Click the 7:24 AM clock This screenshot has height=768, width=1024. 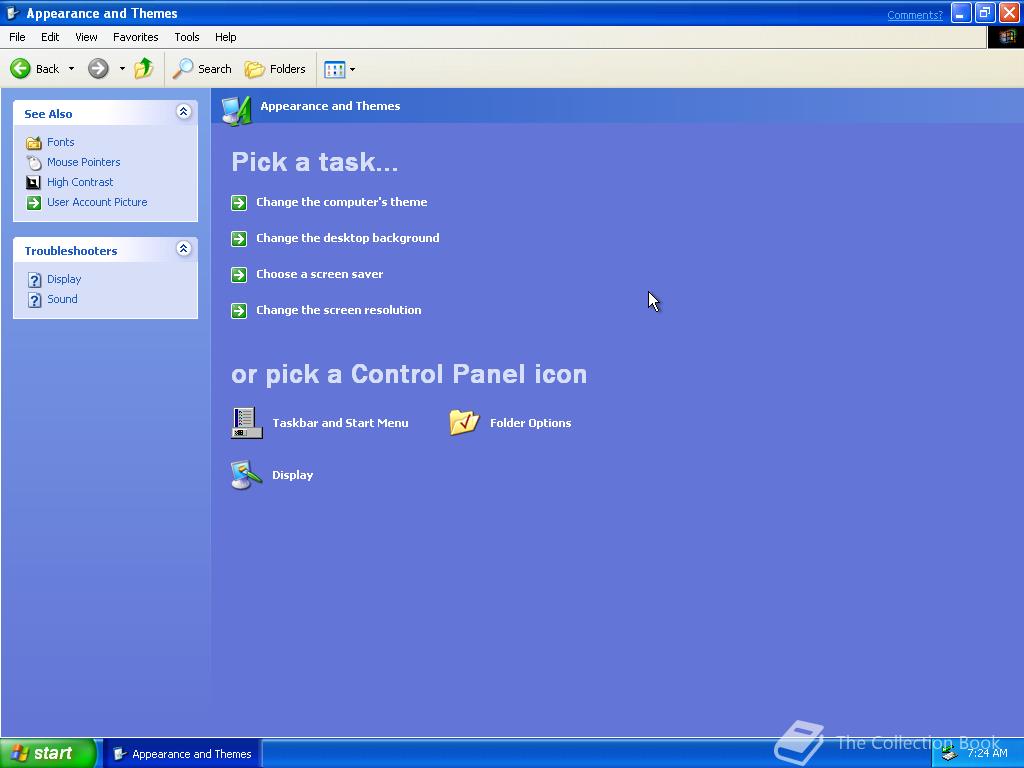(x=987, y=753)
